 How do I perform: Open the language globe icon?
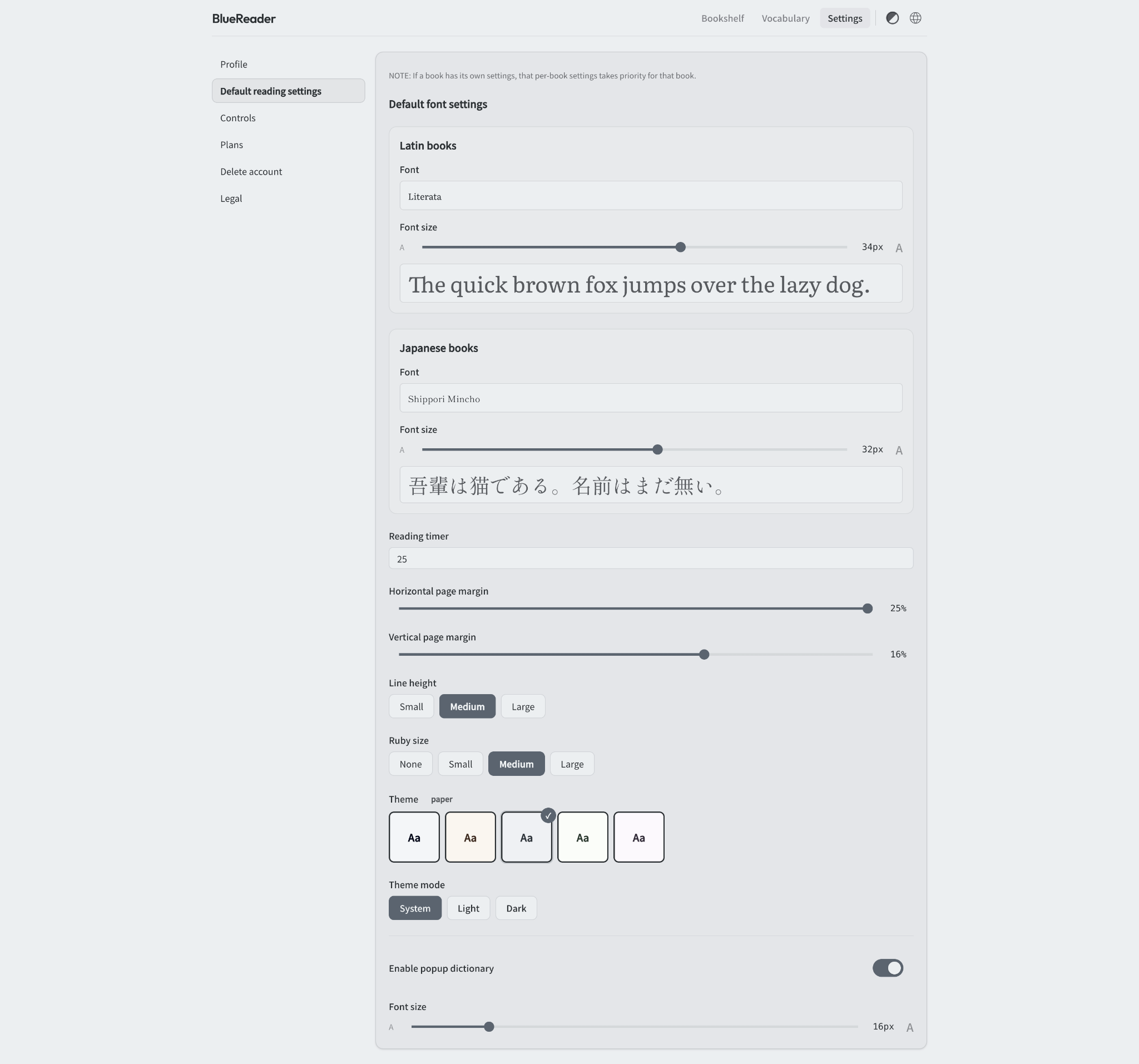click(x=915, y=18)
